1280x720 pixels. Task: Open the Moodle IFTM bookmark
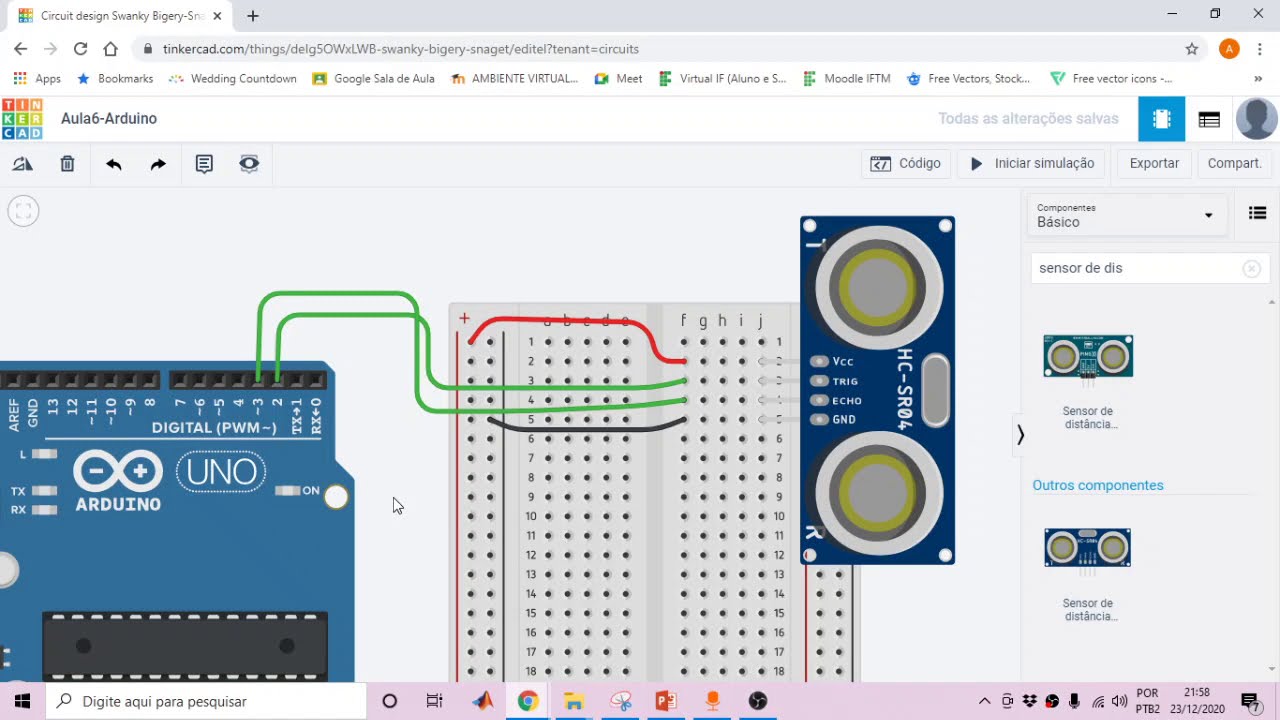click(846, 78)
